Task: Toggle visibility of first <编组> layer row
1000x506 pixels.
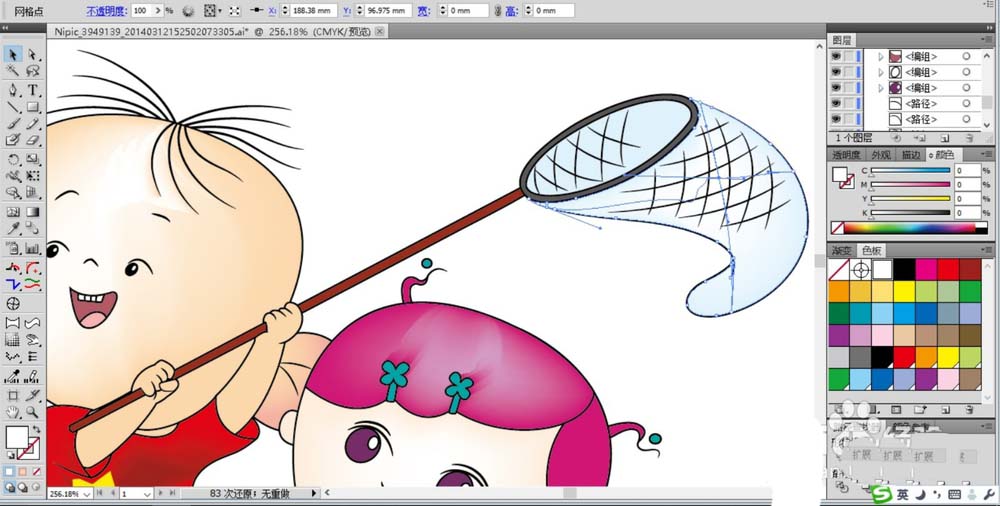Action: click(835, 56)
